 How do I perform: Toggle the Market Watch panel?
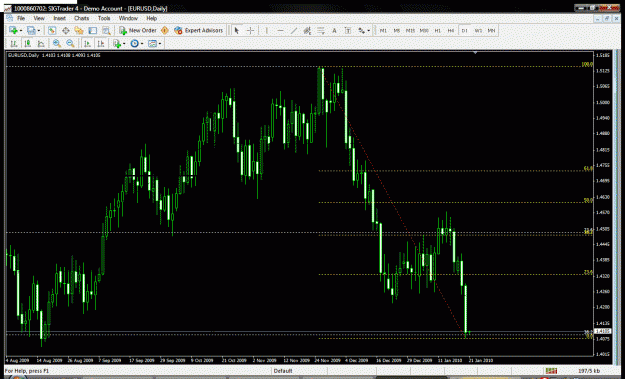[52, 30]
